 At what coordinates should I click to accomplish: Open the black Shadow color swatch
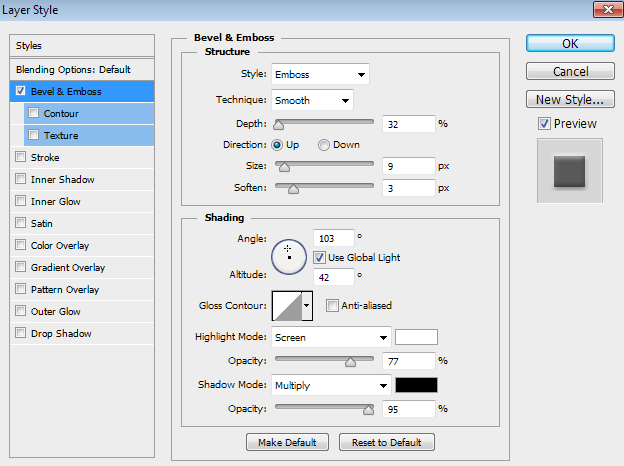coord(416,385)
